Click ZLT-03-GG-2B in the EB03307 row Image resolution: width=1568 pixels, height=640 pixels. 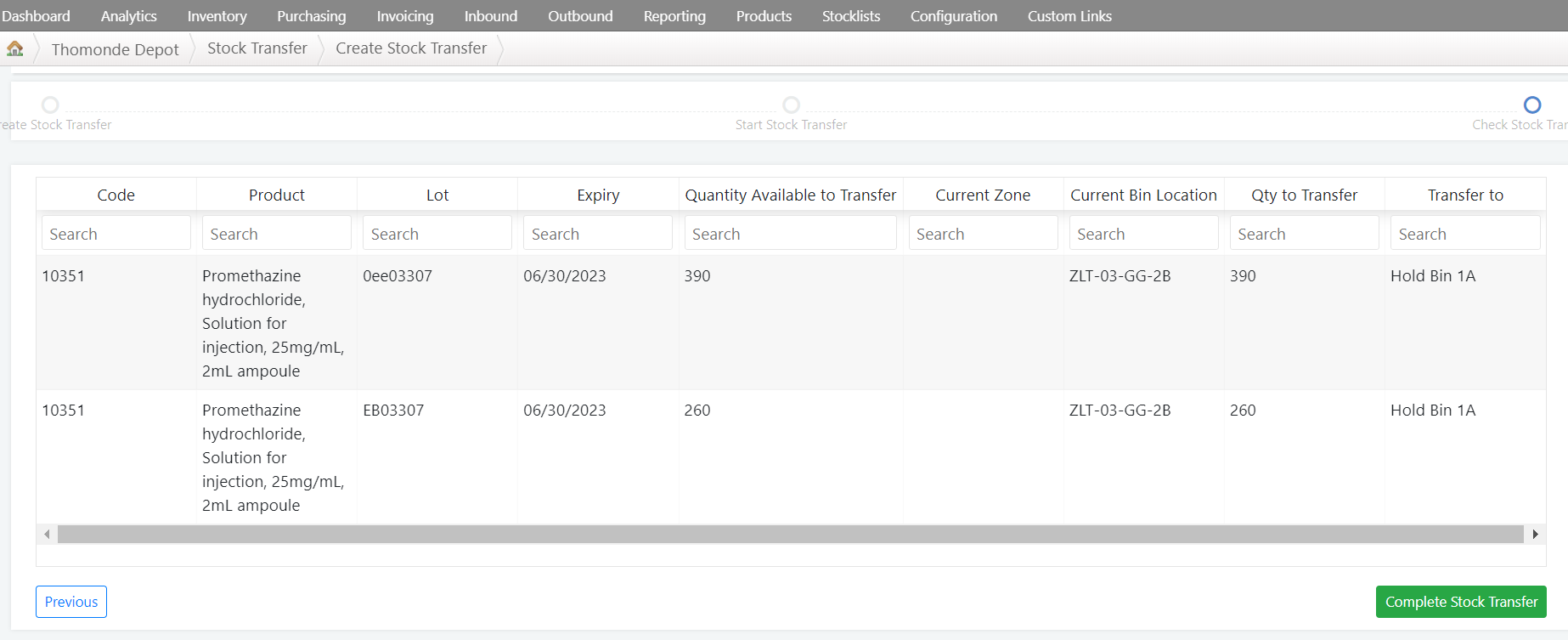pos(1120,410)
